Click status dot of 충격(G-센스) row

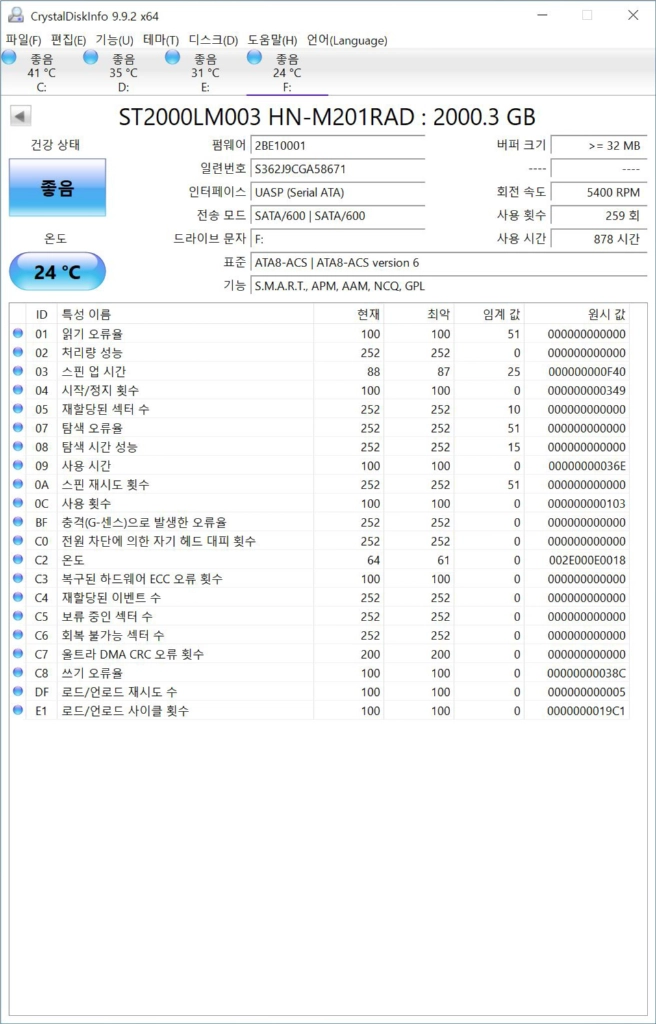coord(18,522)
